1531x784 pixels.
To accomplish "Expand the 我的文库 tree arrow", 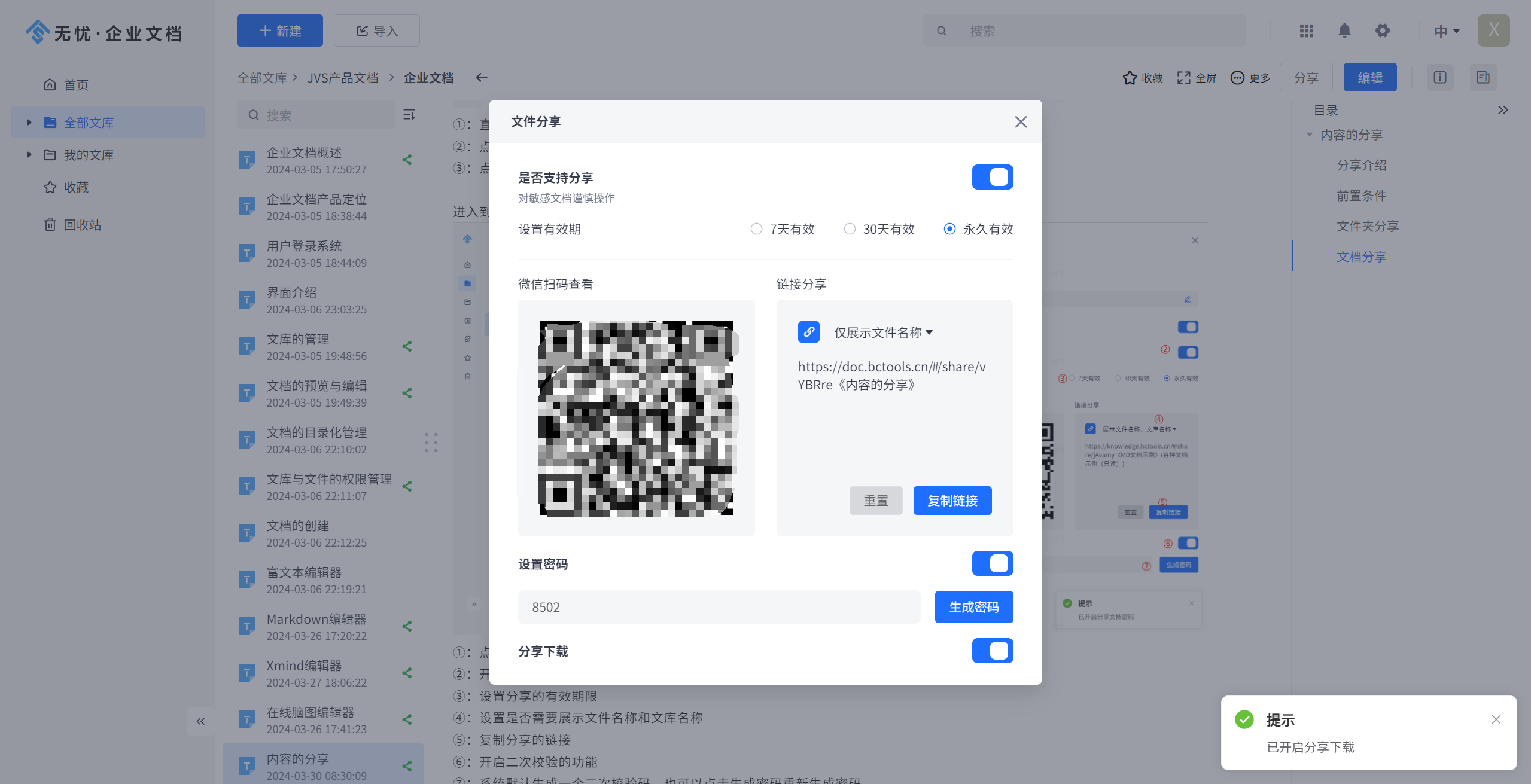I will click(x=29, y=155).
